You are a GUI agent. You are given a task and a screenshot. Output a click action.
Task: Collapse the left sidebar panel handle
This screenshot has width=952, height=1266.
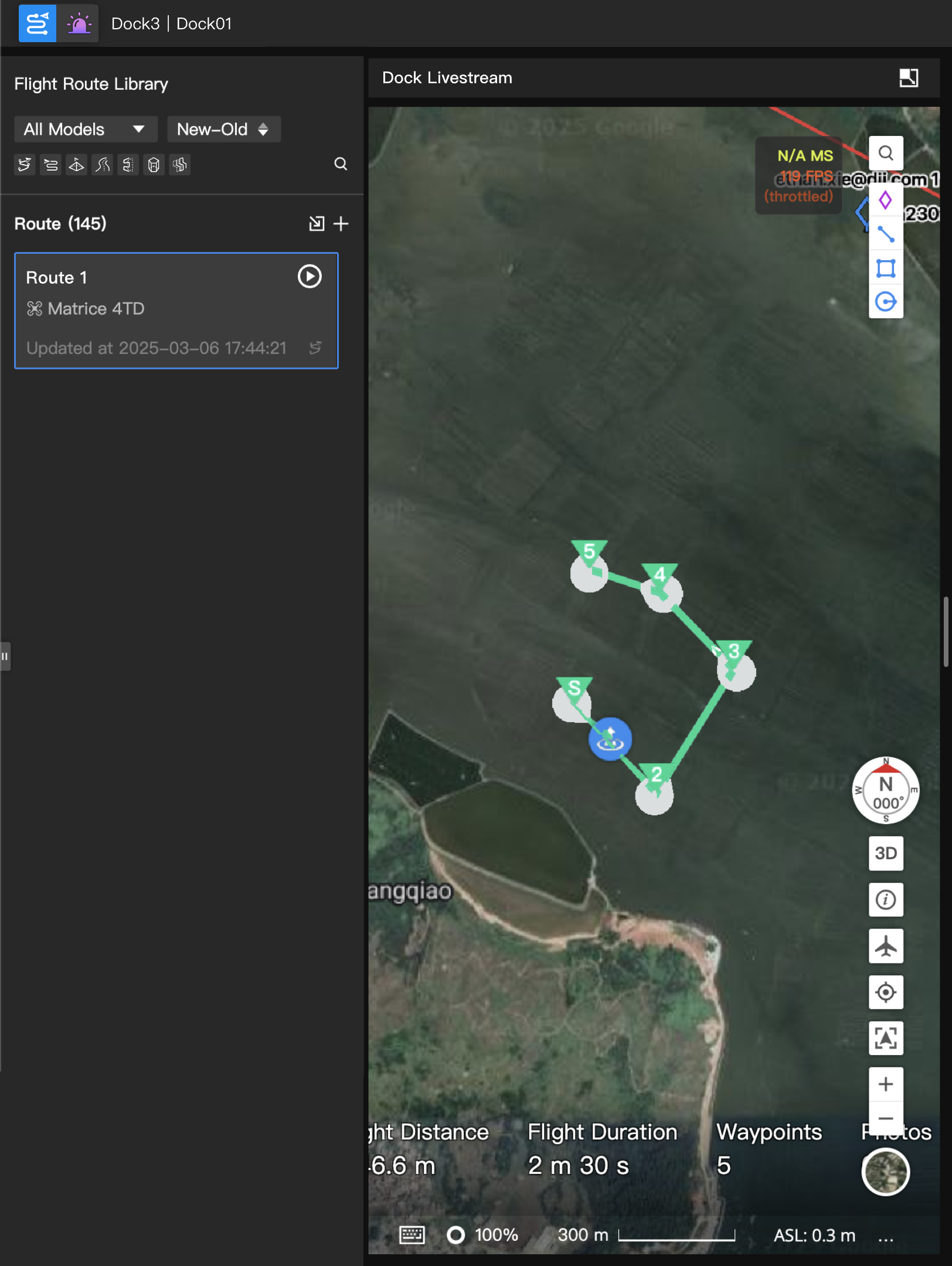5,656
